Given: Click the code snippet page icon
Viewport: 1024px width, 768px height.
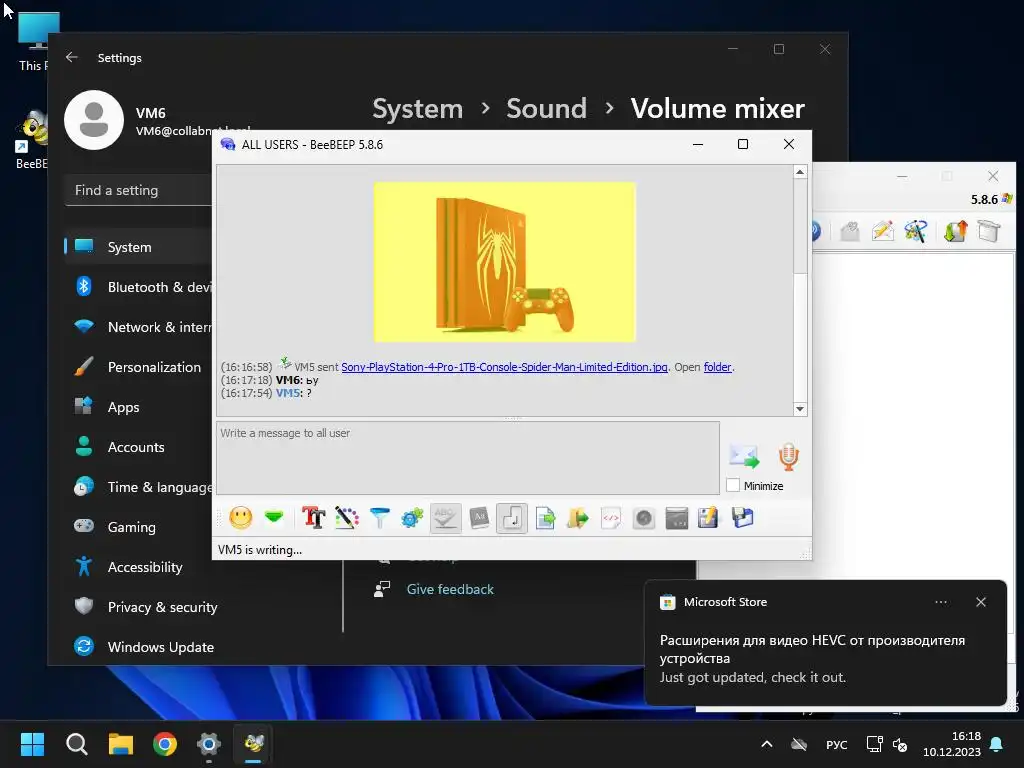Looking at the screenshot, I should (611, 519).
